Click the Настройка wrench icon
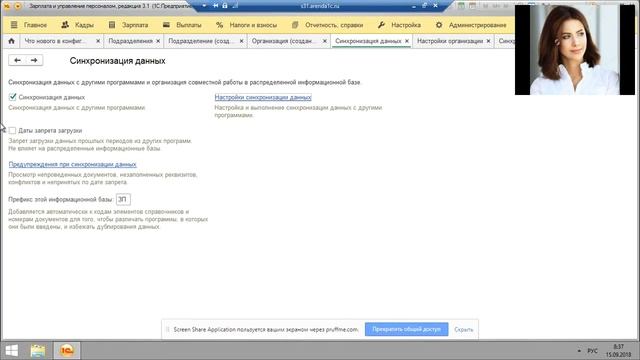 [381, 25]
